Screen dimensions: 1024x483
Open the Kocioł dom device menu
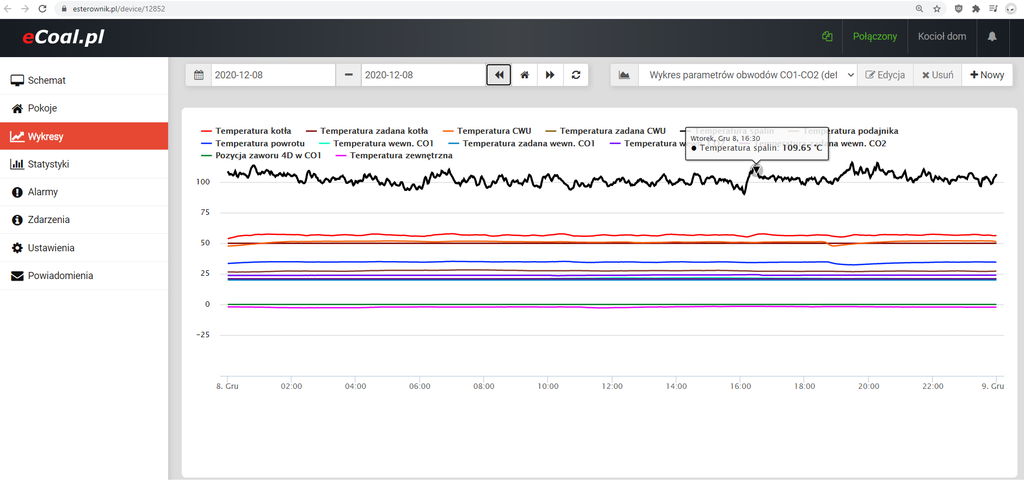click(942, 37)
